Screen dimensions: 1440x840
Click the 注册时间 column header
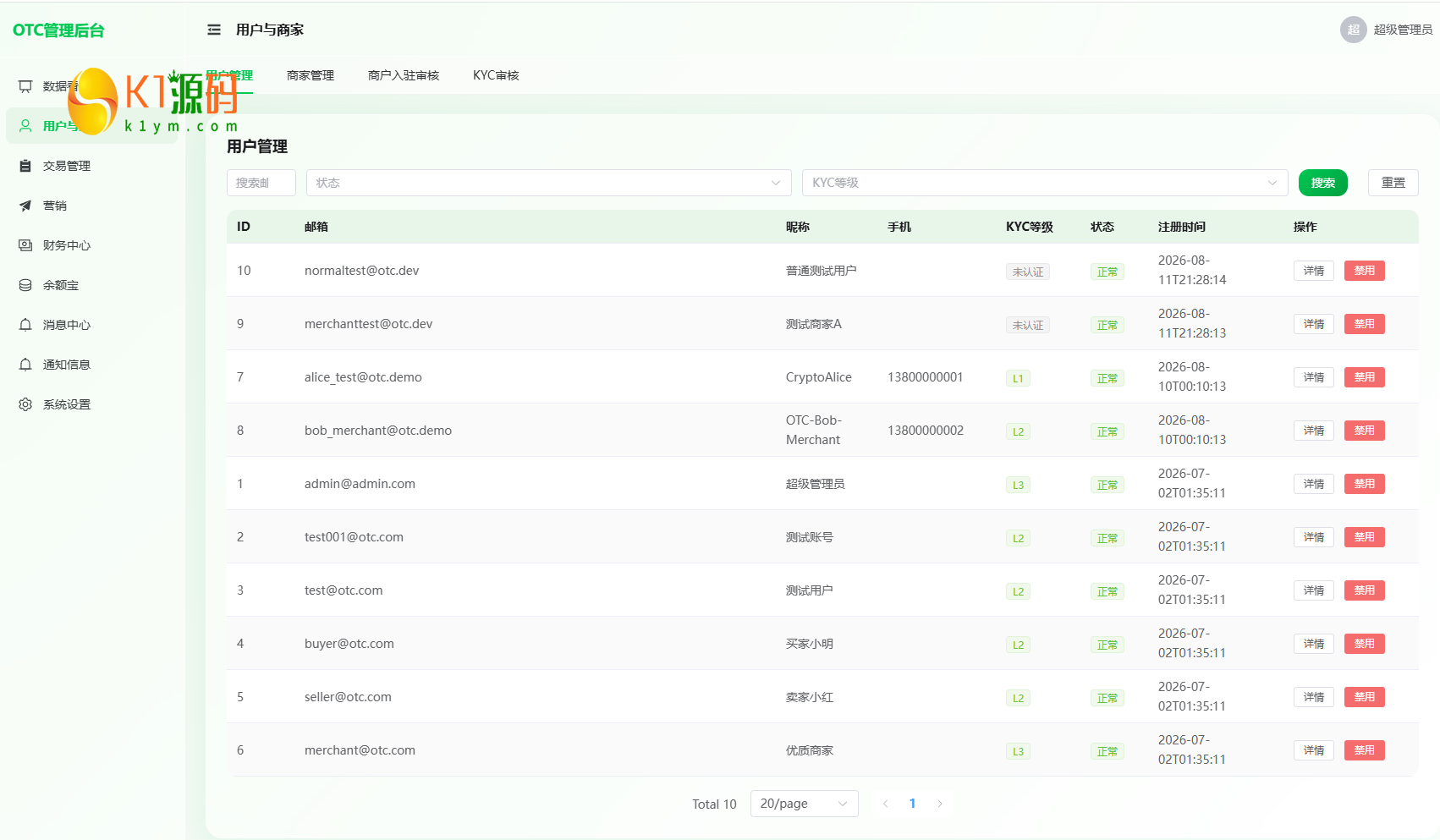pyautogui.click(x=1182, y=227)
